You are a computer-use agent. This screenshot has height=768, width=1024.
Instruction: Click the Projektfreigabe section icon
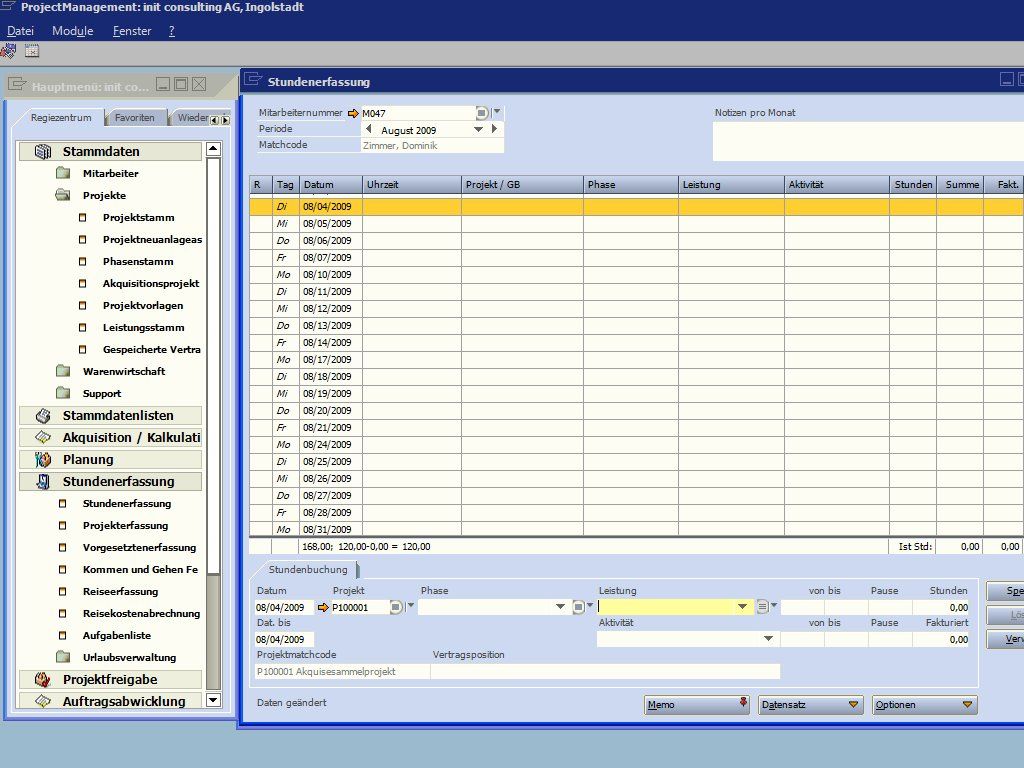coord(43,680)
